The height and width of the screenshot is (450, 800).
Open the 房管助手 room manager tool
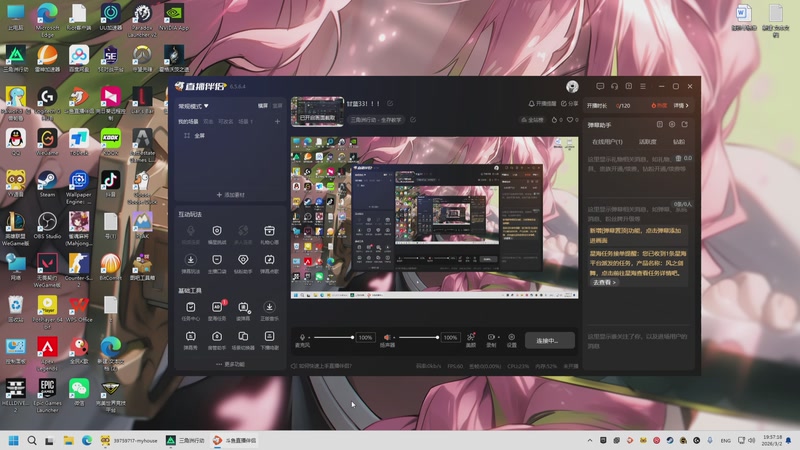pyautogui.click(x=217, y=340)
